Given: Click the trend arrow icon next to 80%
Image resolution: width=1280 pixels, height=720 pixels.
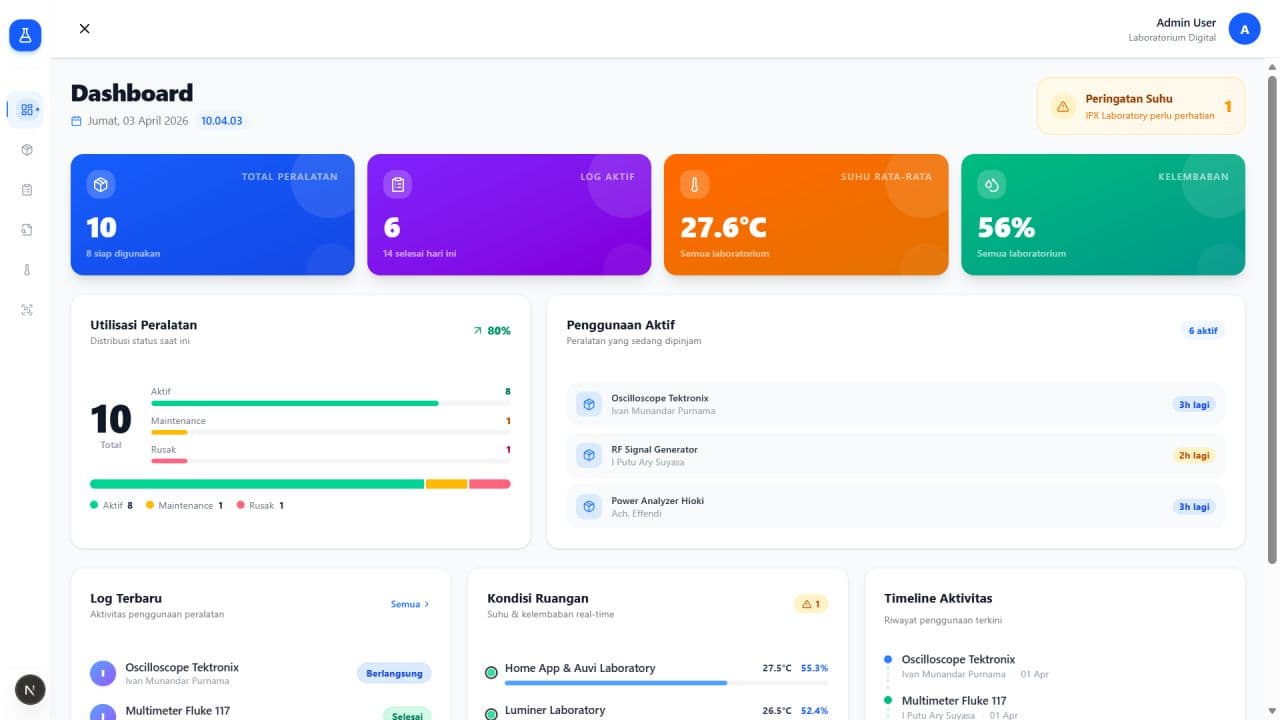Looking at the screenshot, I should (477, 331).
